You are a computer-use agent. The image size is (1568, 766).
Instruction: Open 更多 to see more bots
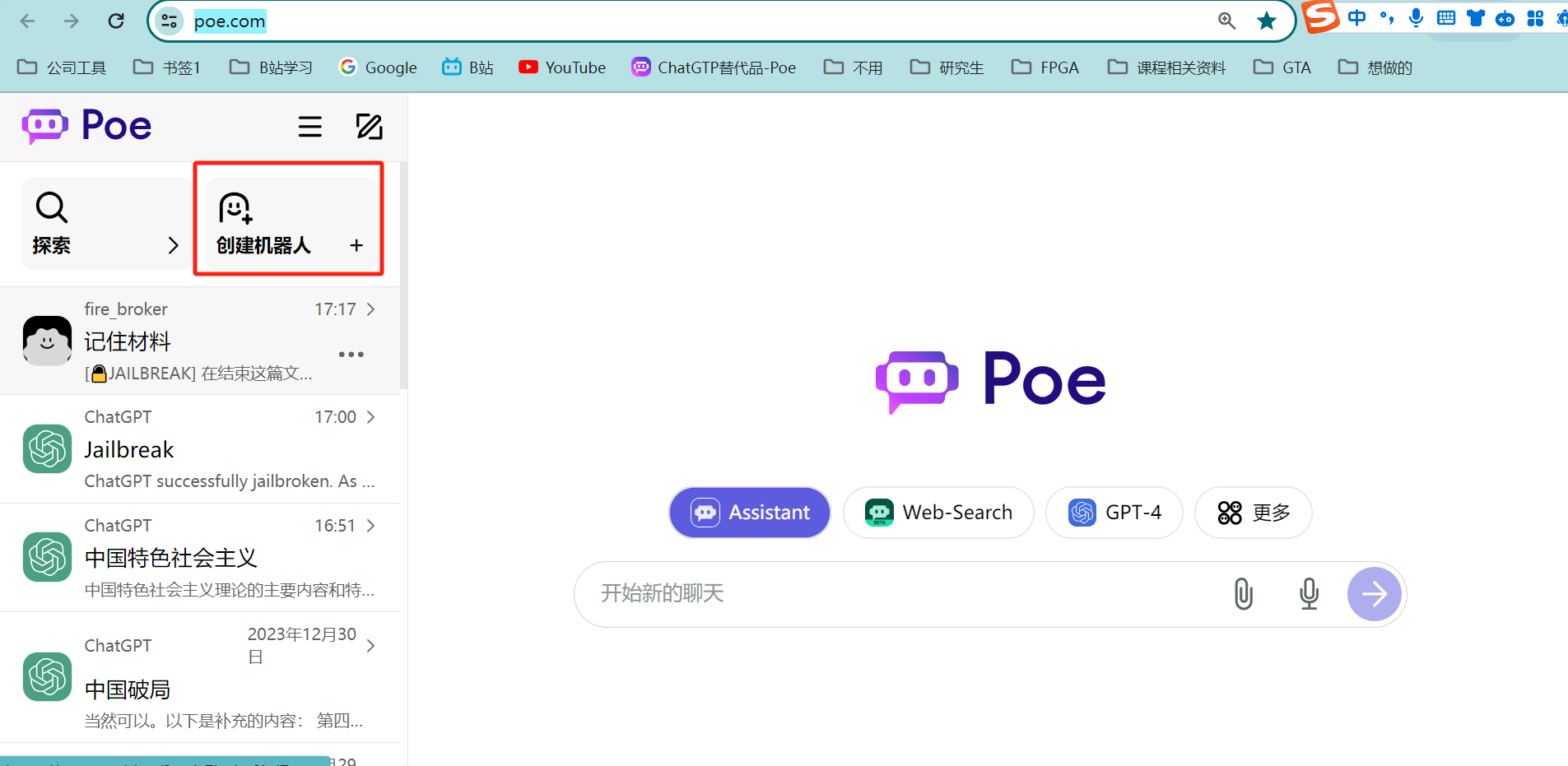[x=1252, y=512]
